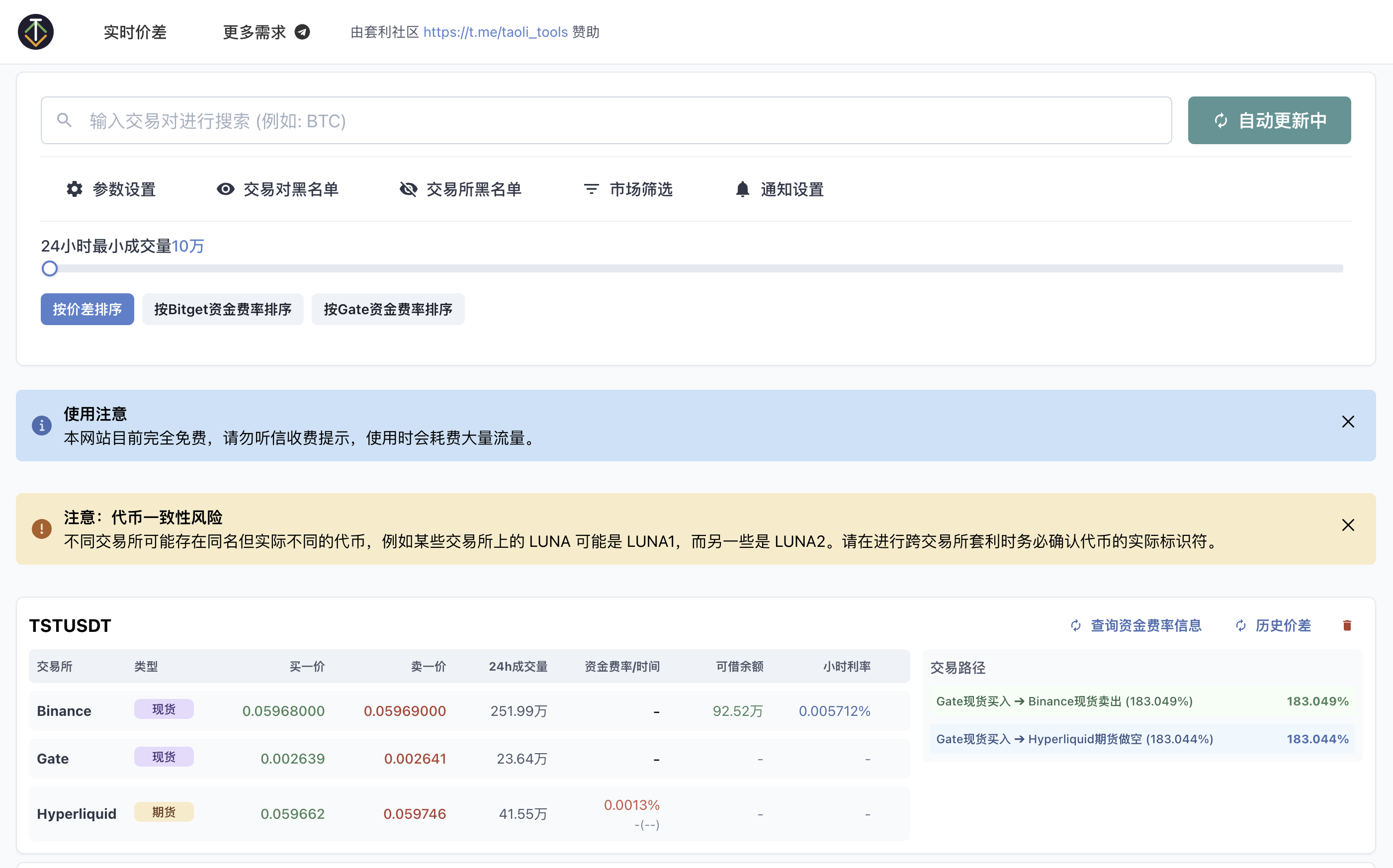The height and width of the screenshot is (868, 1393).
Task: Click the Telegram icon beside 更多需求
Action: tap(302, 32)
